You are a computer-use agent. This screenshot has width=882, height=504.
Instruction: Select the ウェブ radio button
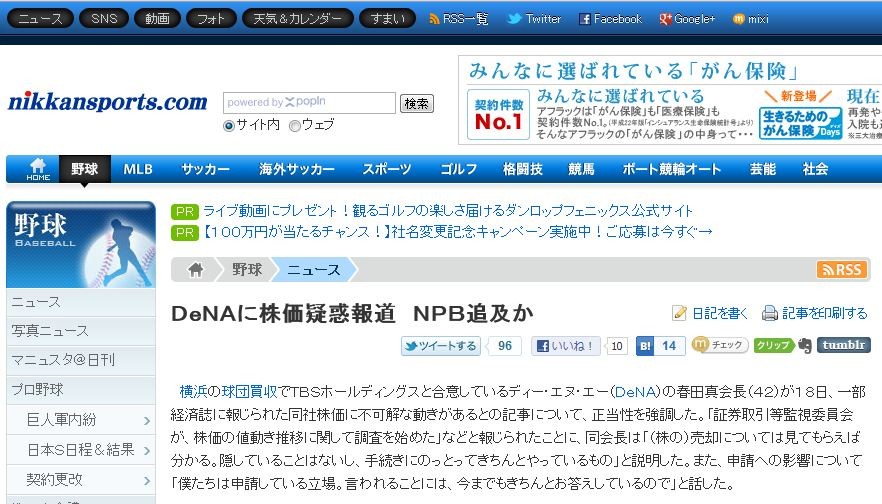(295, 125)
